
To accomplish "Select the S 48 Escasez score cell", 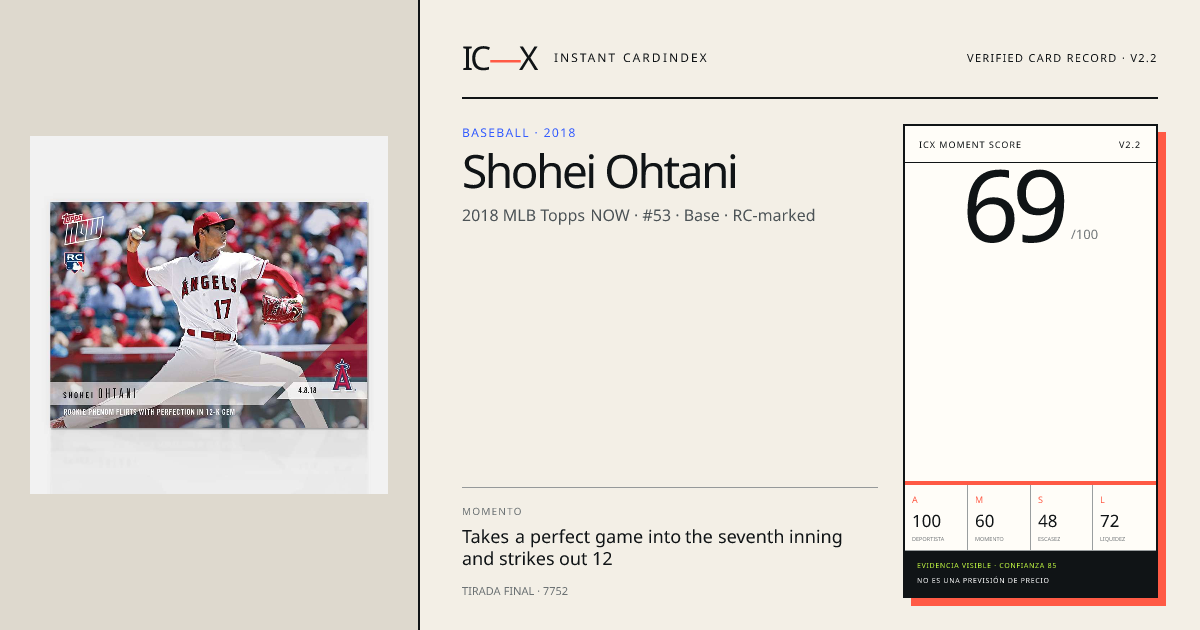I will [x=1062, y=518].
